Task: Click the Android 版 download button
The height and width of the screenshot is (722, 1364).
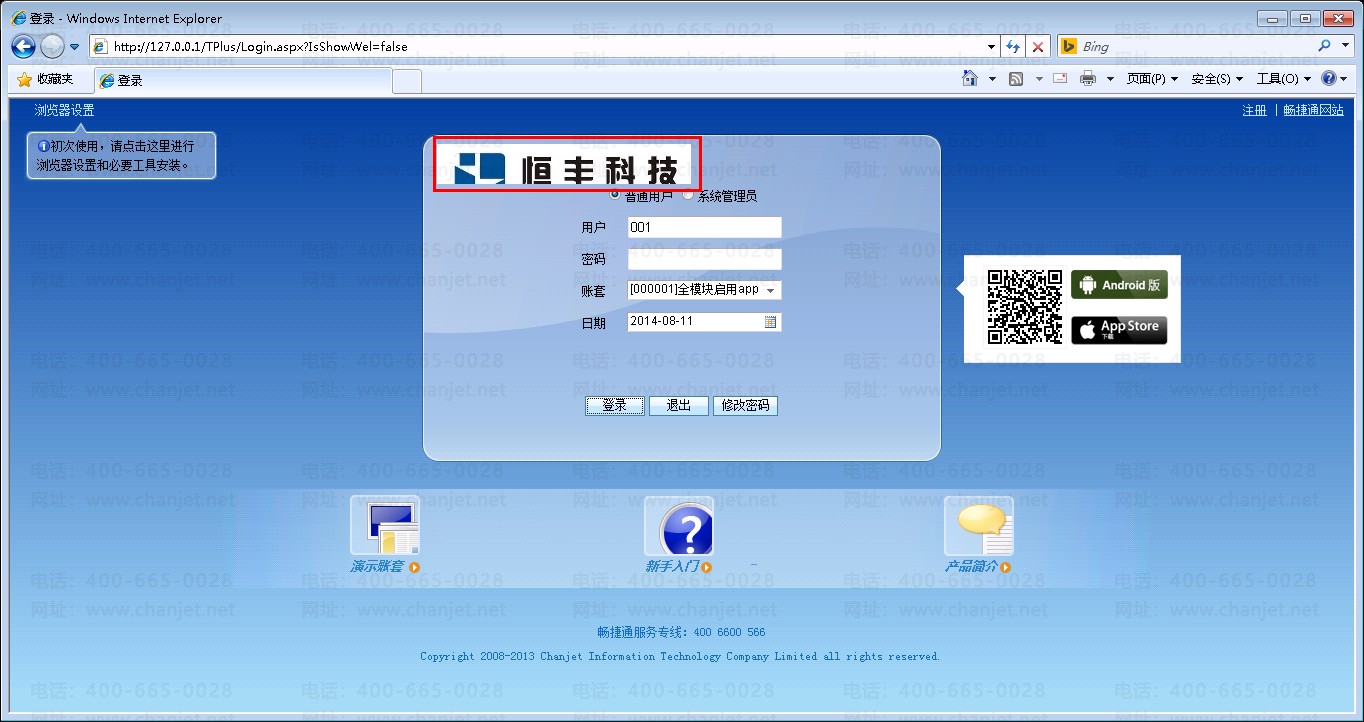Action: 1119,285
